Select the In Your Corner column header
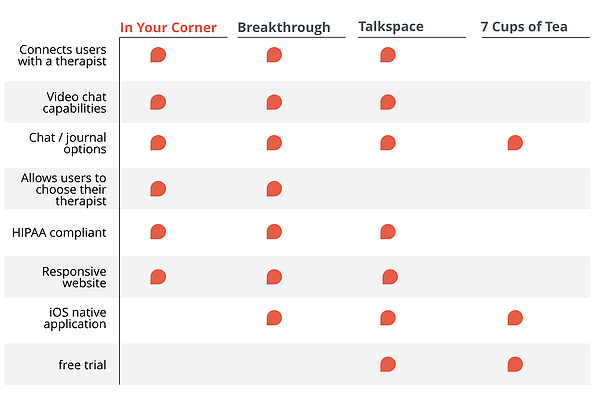600x399 pixels. click(x=168, y=28)
